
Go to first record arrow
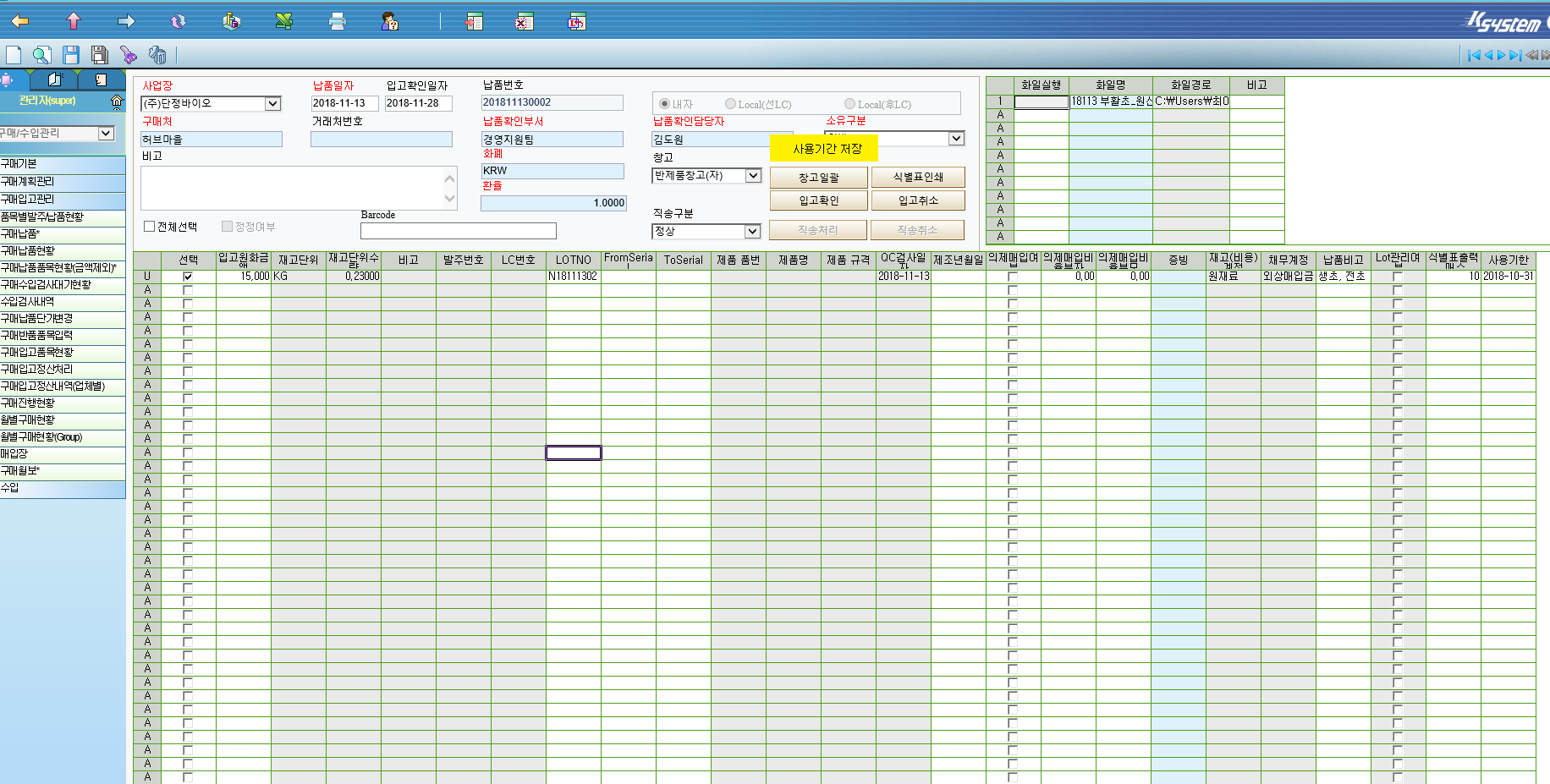click(1474, 55)
